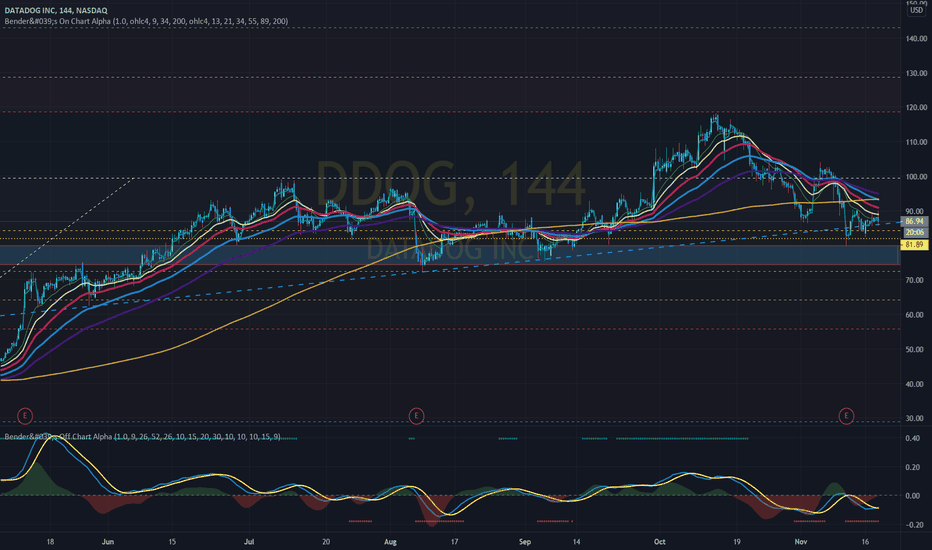Click the Aug time axis label
The image size is (932, 550).
pos(390,542)
